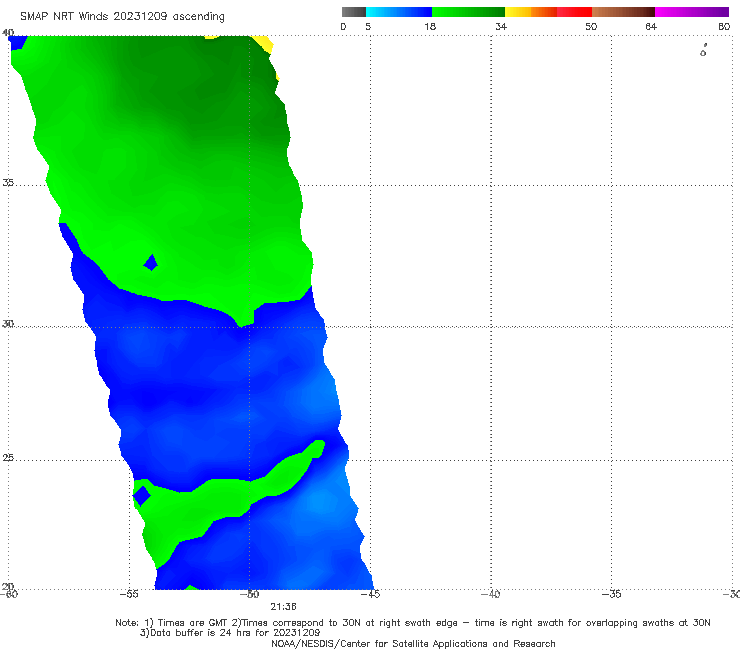740x650 pixels.
Task: Click the yellow patch at top of swath
Action: [x=263, y=43]
